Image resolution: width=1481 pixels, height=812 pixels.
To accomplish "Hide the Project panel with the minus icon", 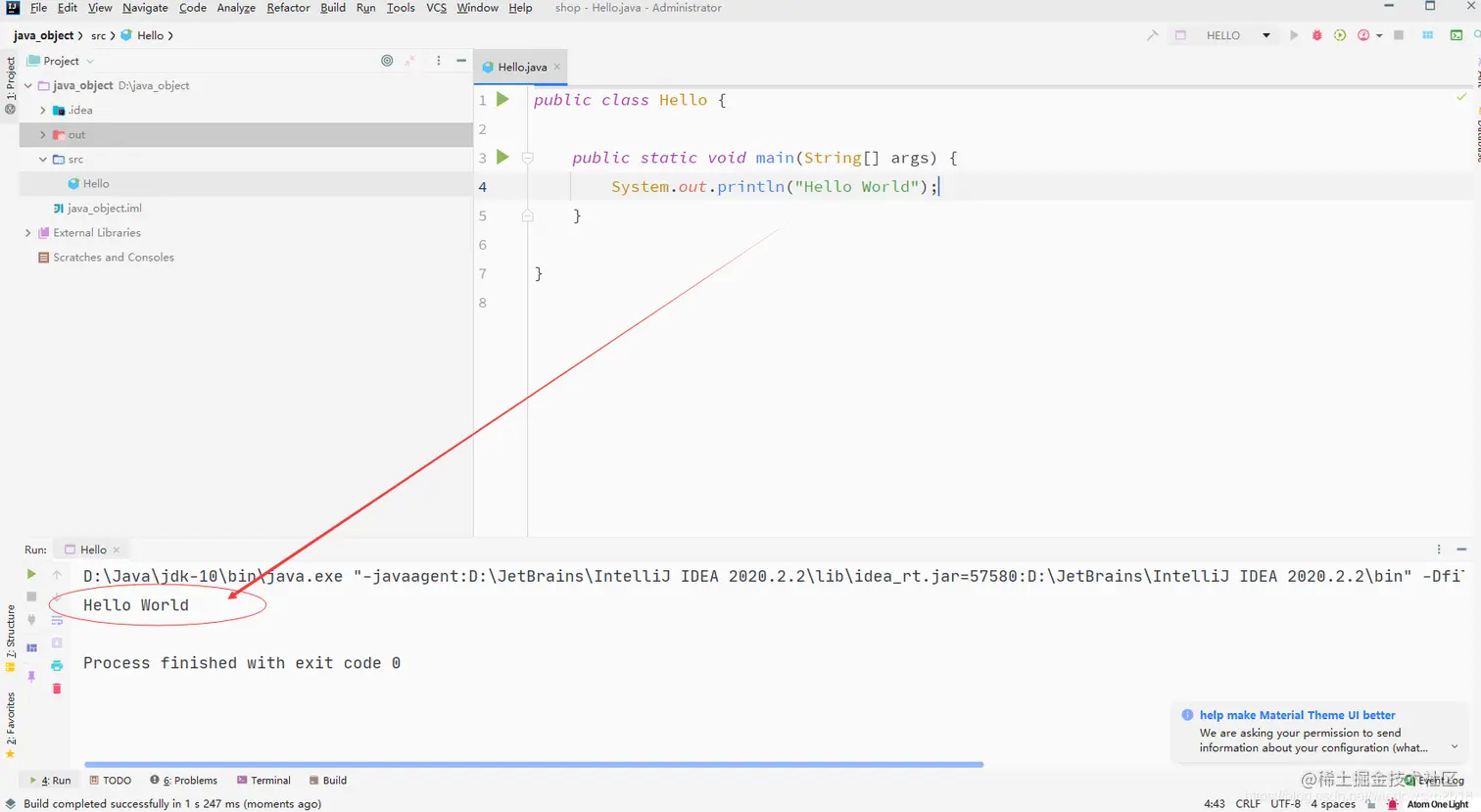I will click(461, 61).
